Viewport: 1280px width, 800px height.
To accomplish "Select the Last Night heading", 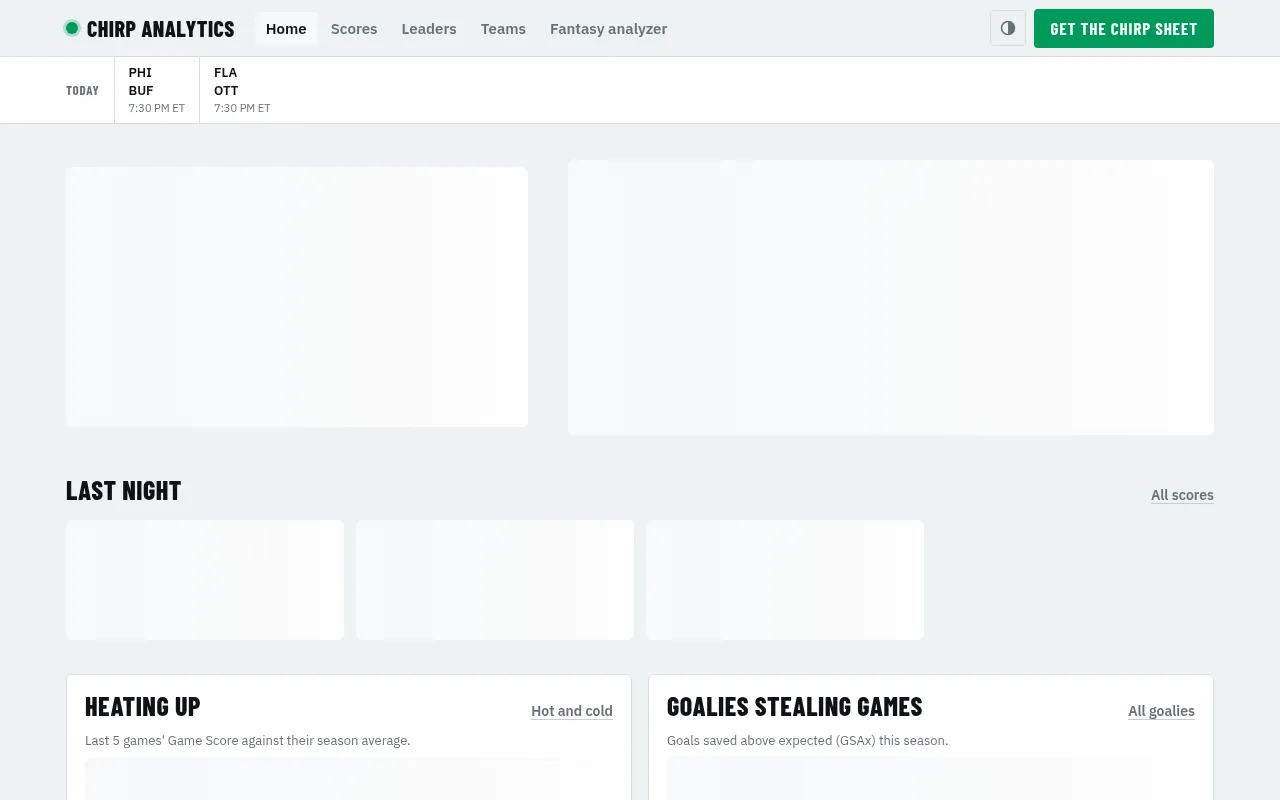I will coord(124,490).
